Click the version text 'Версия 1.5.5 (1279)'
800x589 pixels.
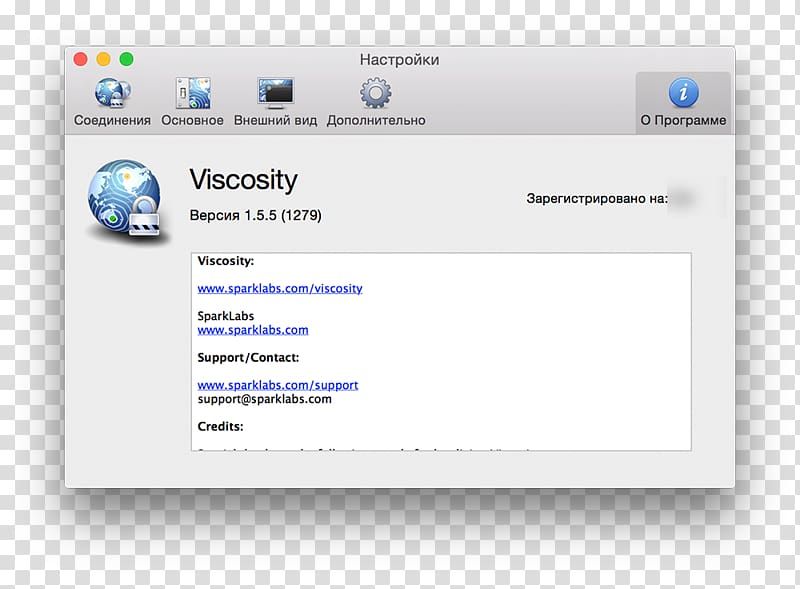coord(255,215)
